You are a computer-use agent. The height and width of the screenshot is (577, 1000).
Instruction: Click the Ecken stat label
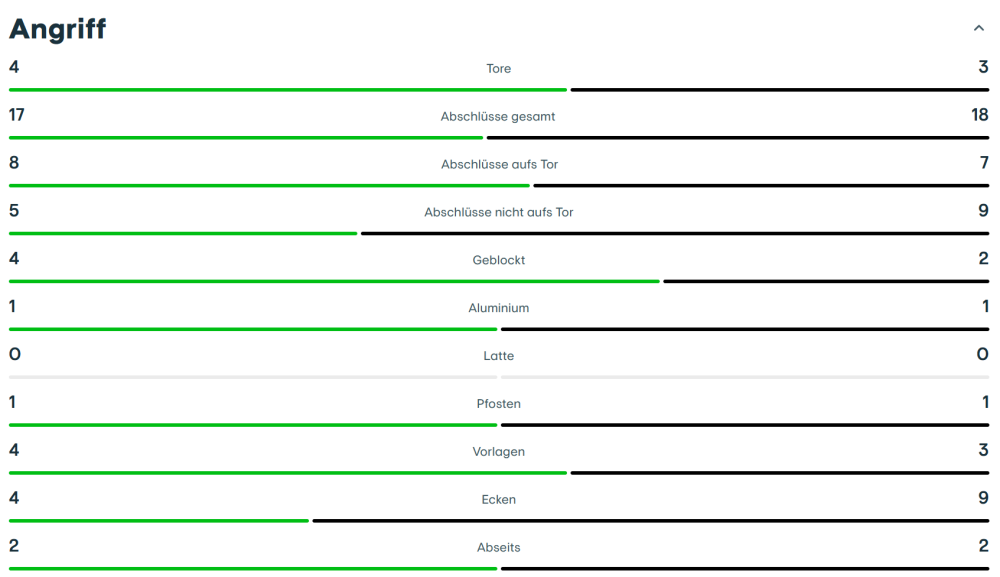[499, 500]
